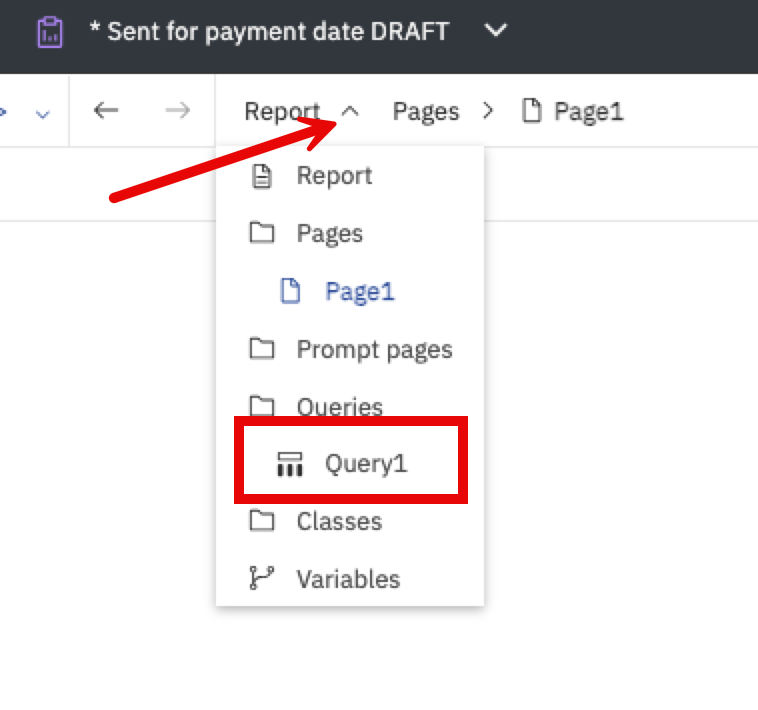Go forward with the right arrow

click(177, 111)
